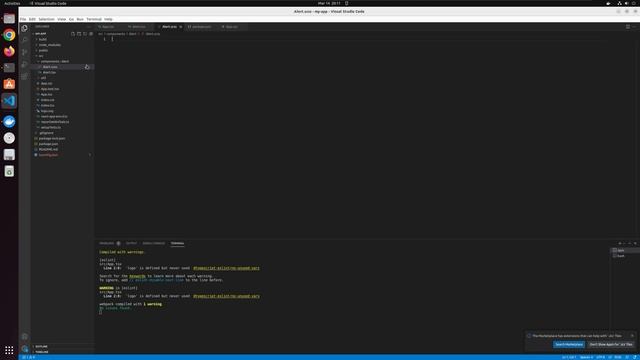Open Files manager from the dock
The height and width of the screenshot is (360, 640).
point(9,18)
